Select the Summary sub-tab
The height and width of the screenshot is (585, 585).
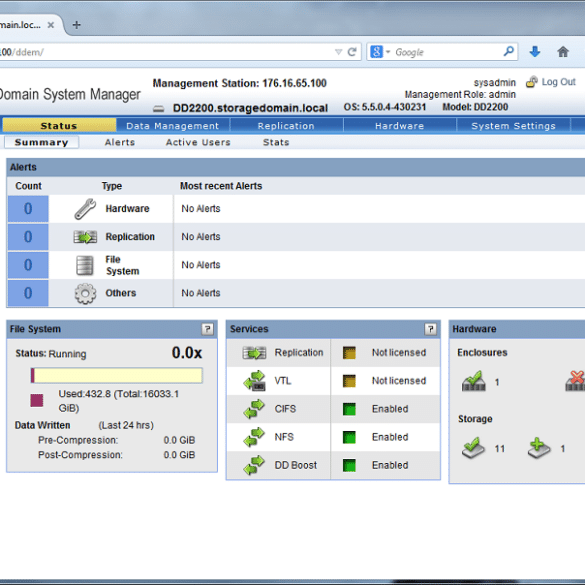point(41,142)
